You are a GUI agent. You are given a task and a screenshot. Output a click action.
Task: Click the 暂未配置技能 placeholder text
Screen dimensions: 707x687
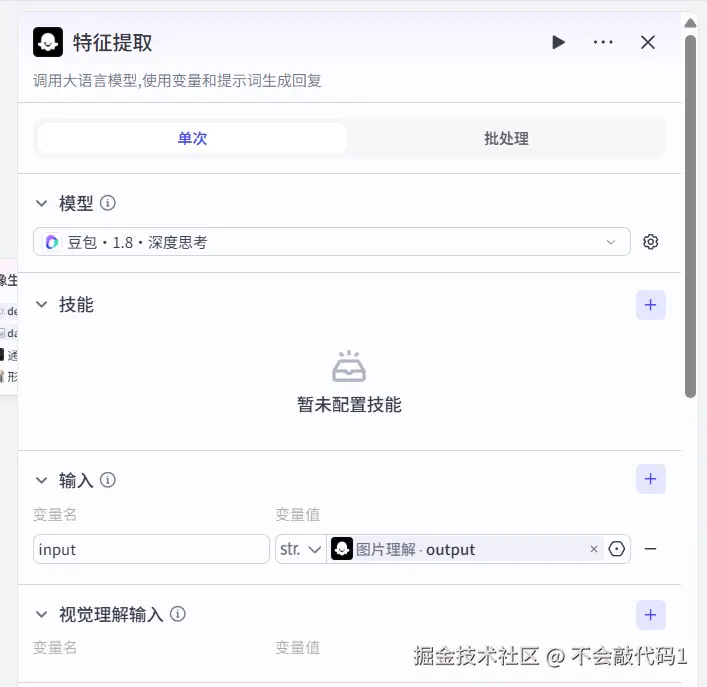tap(349, 405)
